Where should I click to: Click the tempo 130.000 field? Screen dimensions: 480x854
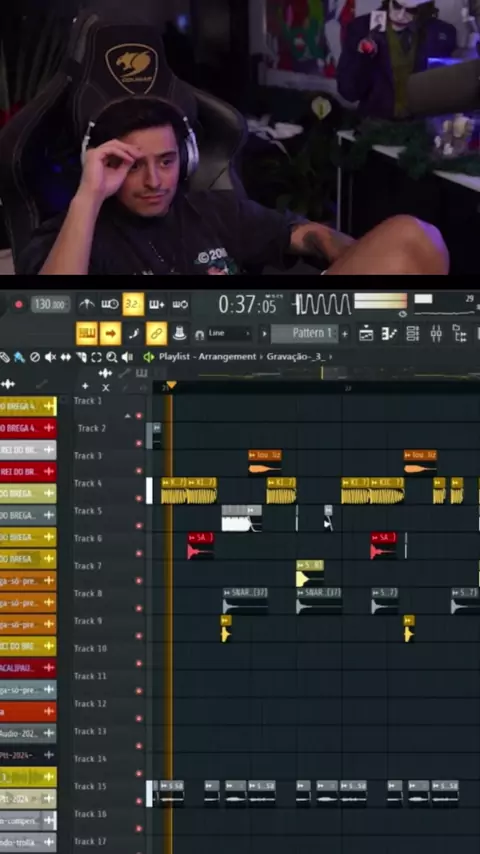point(50,304)
